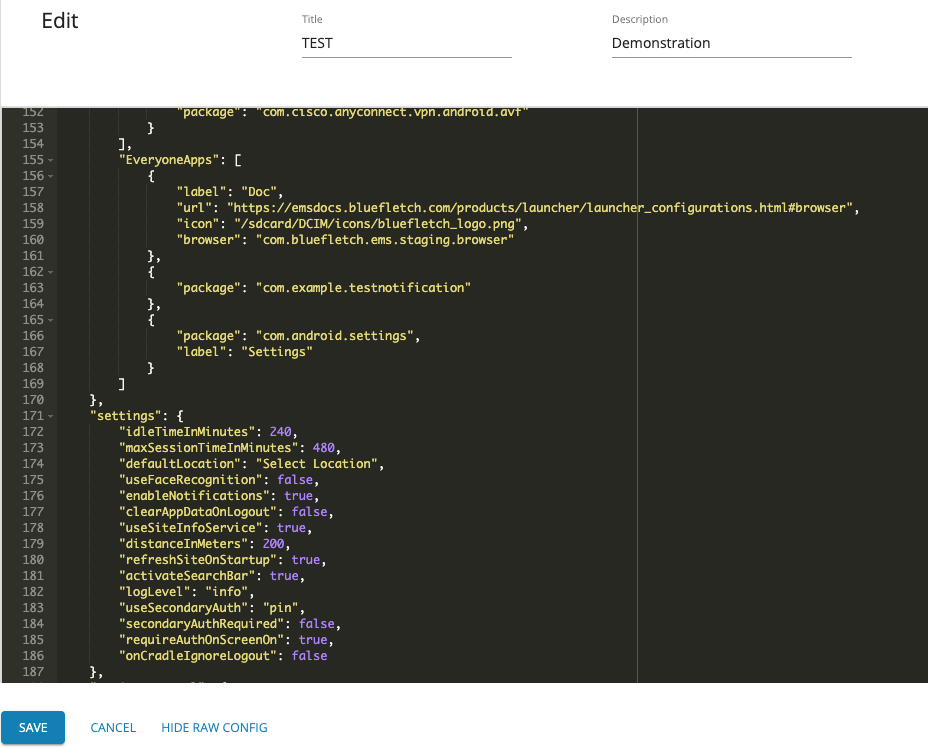
Task: Click refreshSiteOnStartup true value
Action: point(305,559)
